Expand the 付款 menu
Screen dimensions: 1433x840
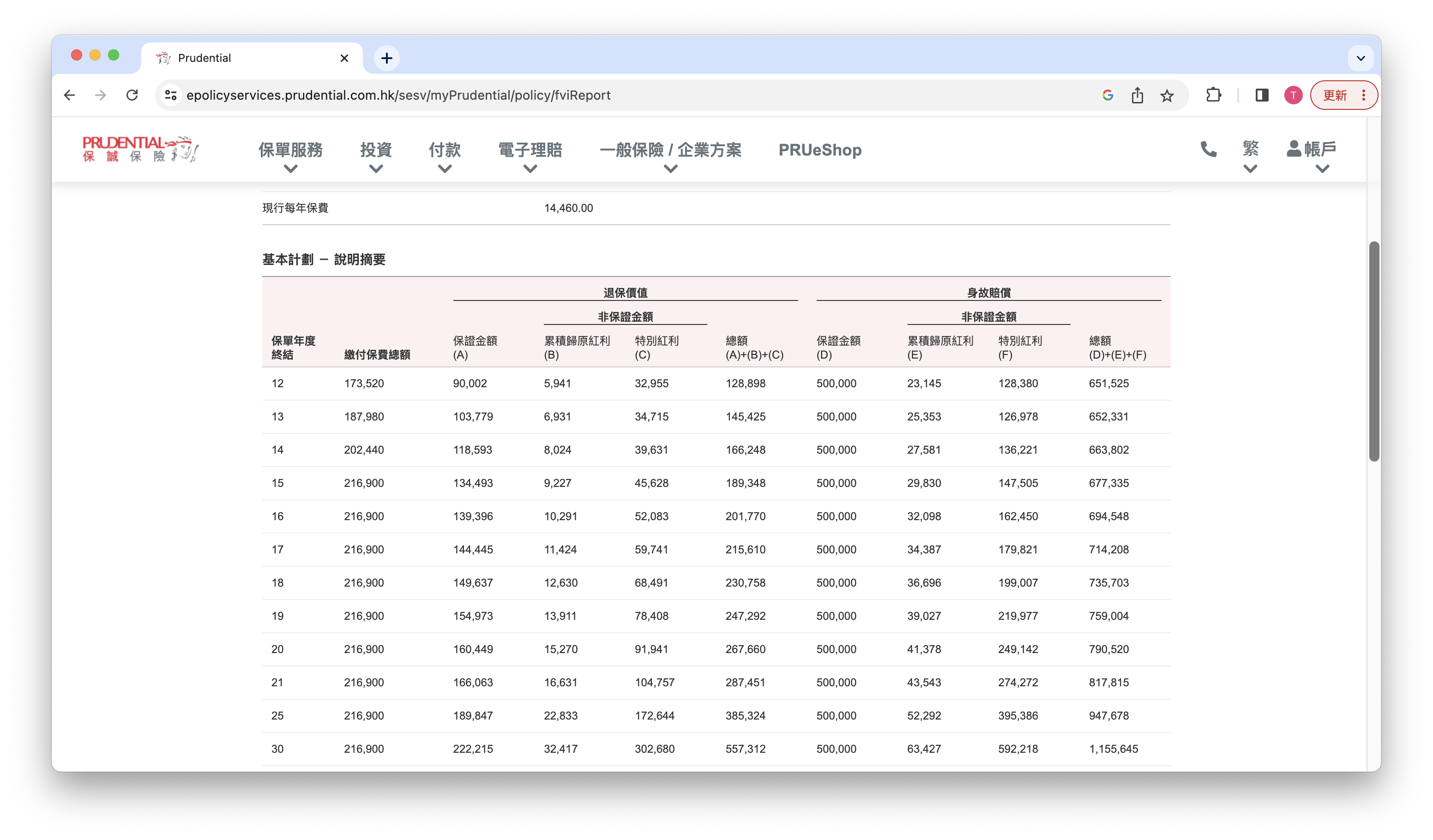(445, 150)
